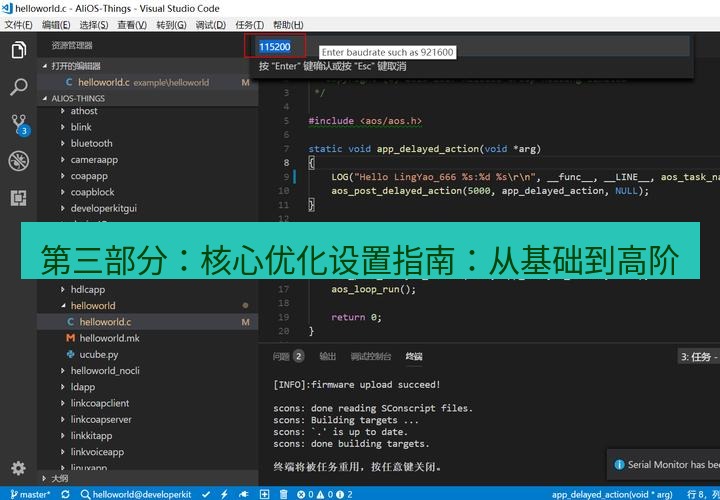Click helloworld@developerkit build target in the status bar
This screenshot has height=500, width=720.
point(135,494)
